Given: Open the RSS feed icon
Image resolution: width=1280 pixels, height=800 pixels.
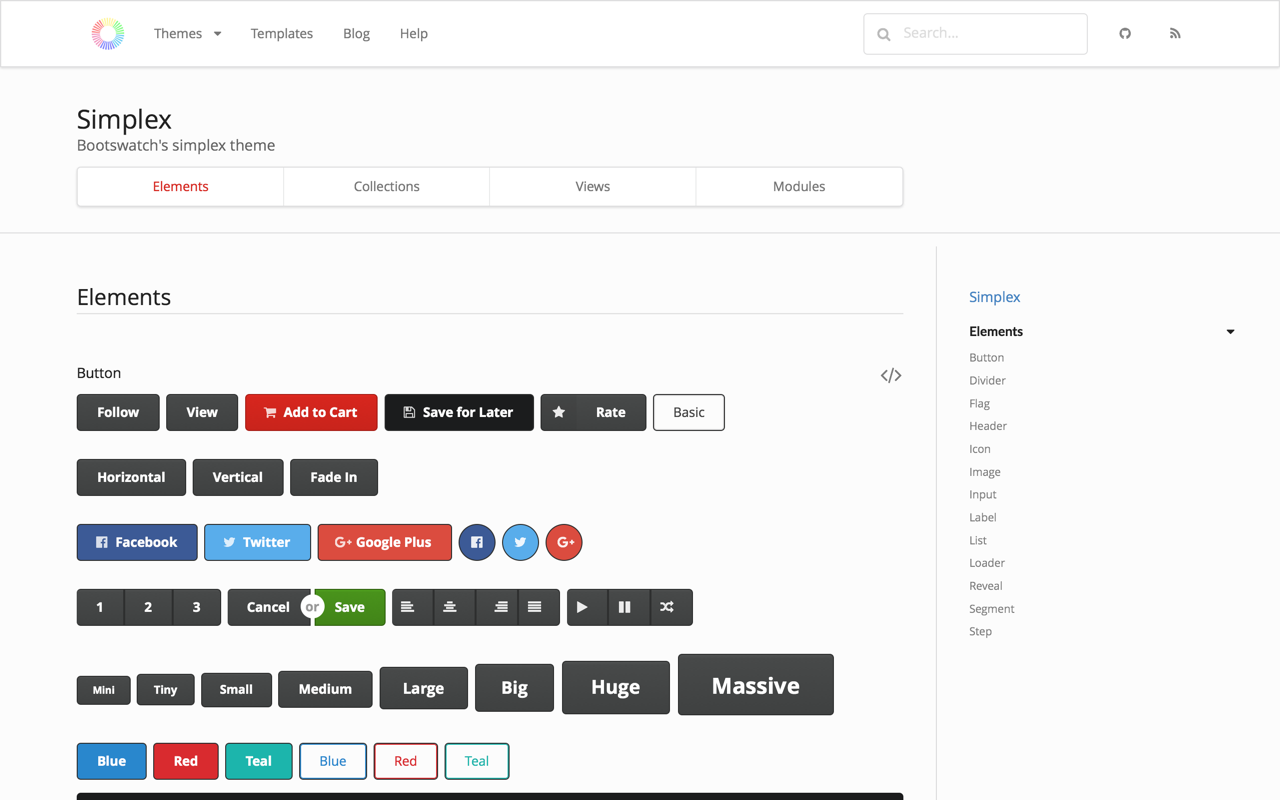Looking at the screenshot, I should [x=1175, y=34].
